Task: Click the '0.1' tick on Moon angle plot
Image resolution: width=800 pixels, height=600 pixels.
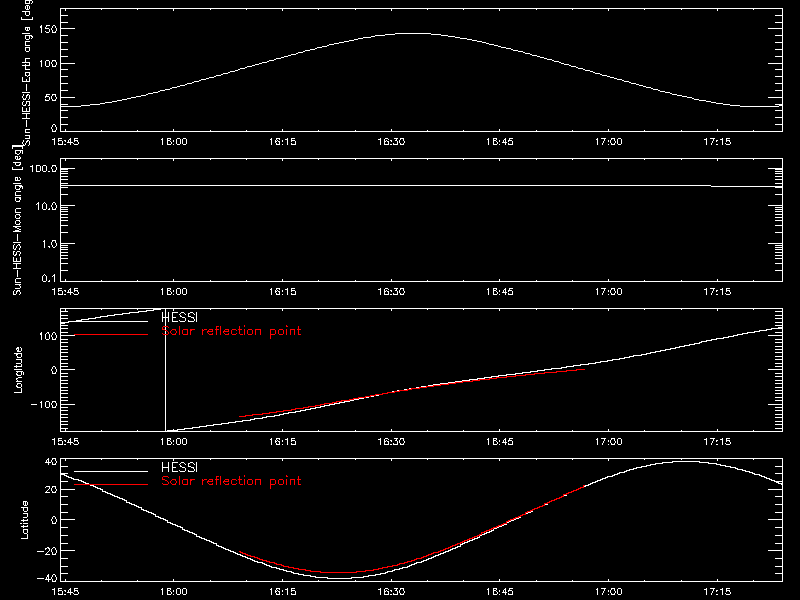Action: coord(49,278)
